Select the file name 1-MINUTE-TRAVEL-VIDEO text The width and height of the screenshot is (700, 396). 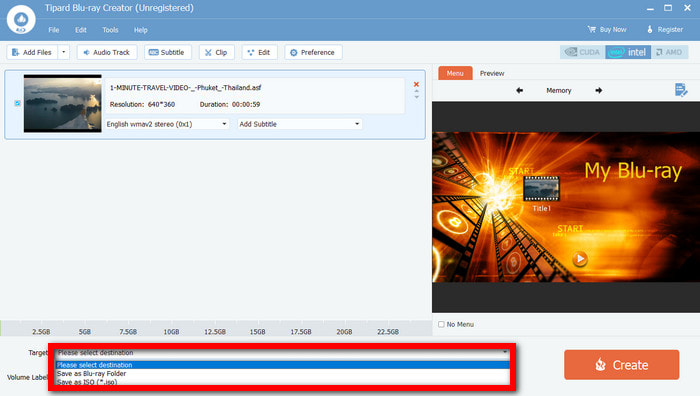click(x=185, y=88)
